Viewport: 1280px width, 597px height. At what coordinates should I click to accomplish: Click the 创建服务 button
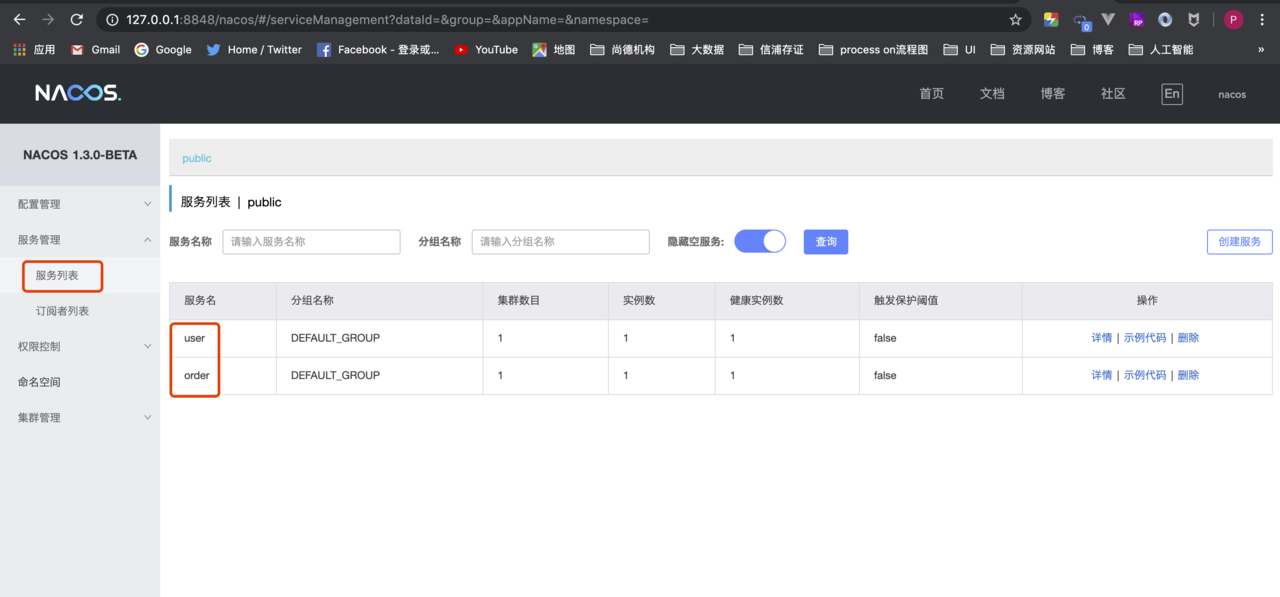(1240, 241)
